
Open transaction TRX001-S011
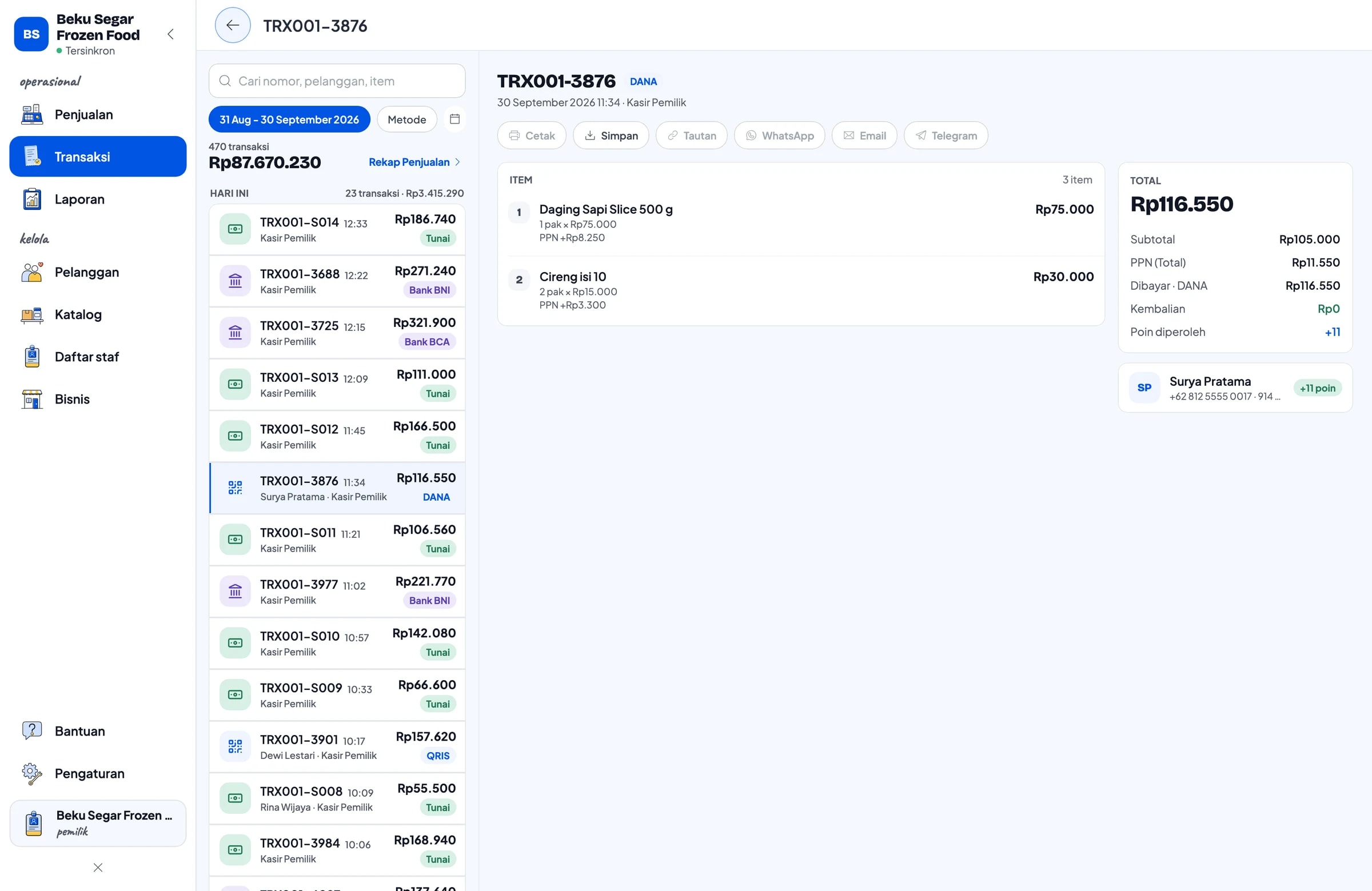[x=337, y=540]
